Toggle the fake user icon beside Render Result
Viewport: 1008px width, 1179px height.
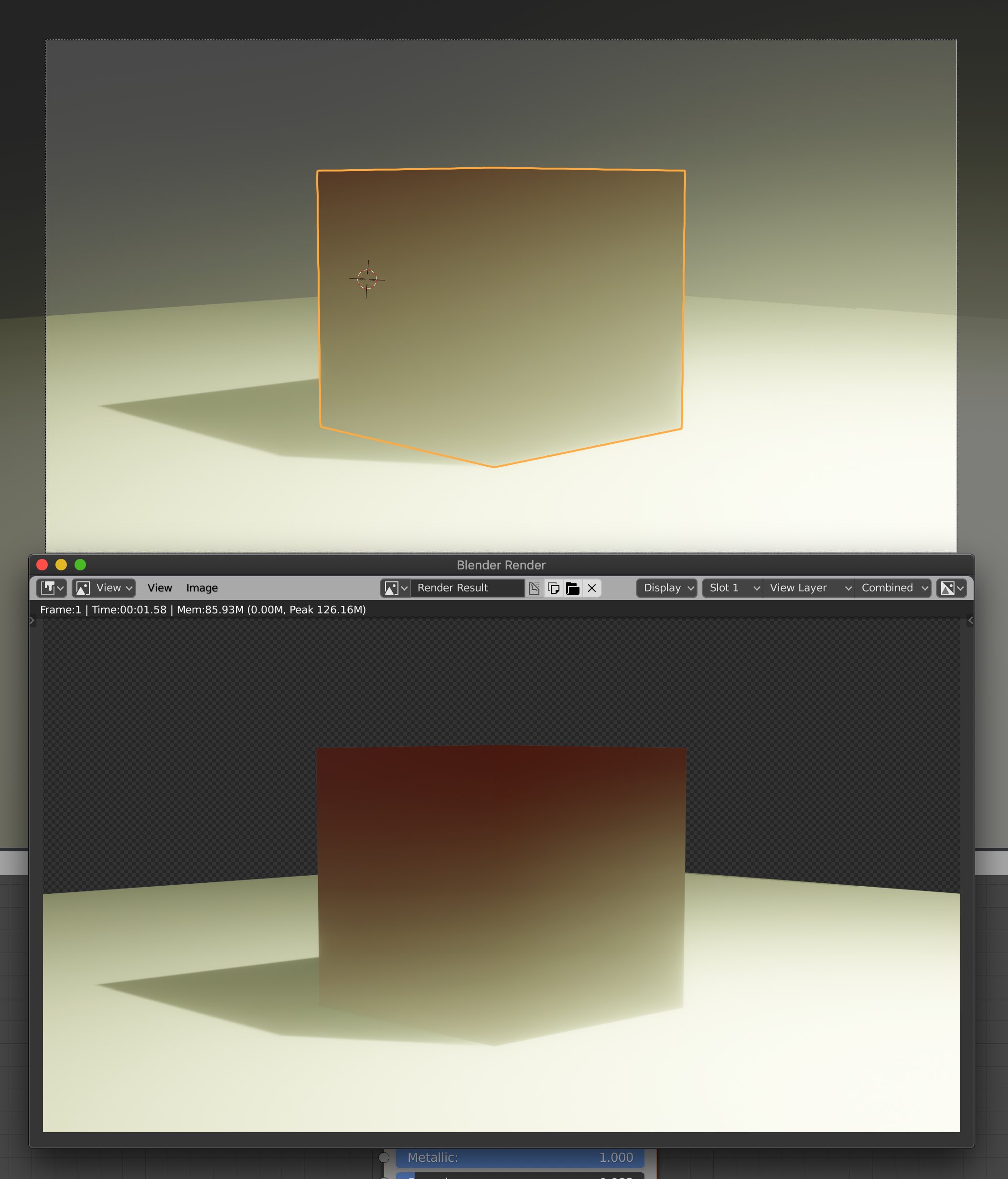tap(534, 588)
